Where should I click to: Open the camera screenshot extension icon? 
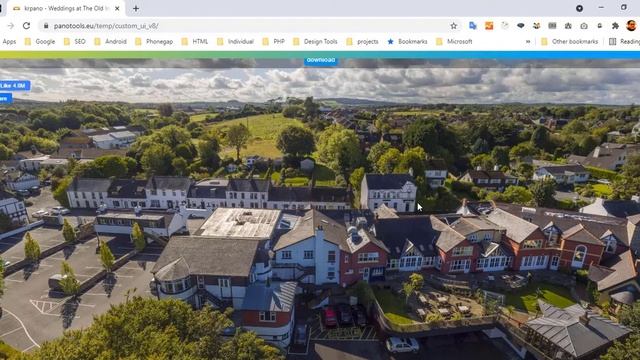584,26
